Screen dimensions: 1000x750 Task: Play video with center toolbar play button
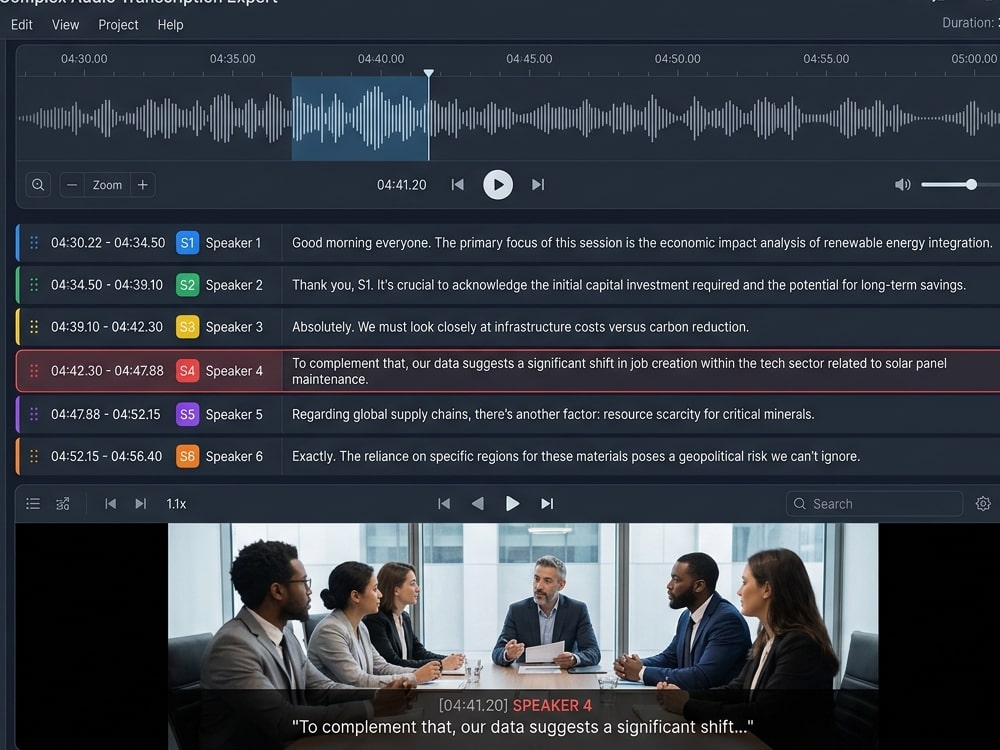512,504
